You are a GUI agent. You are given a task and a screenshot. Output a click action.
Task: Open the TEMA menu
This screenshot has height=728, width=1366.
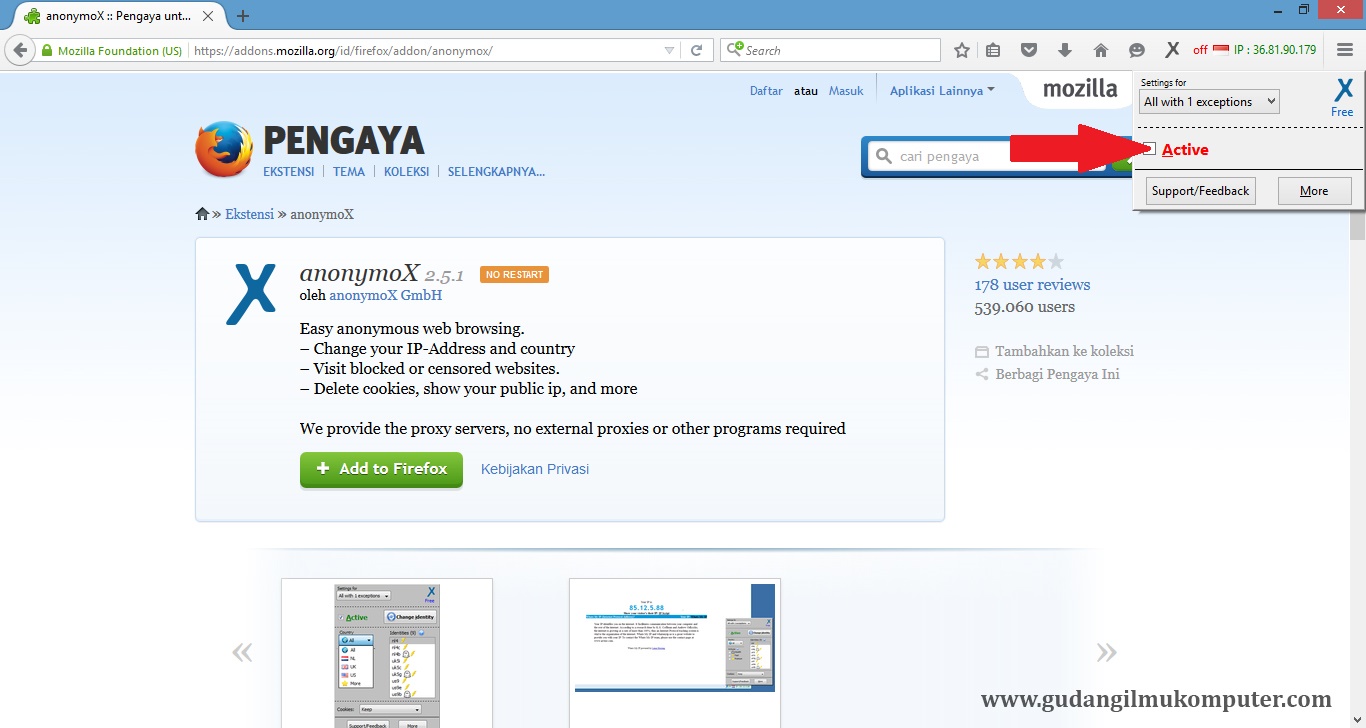[349, 171]
